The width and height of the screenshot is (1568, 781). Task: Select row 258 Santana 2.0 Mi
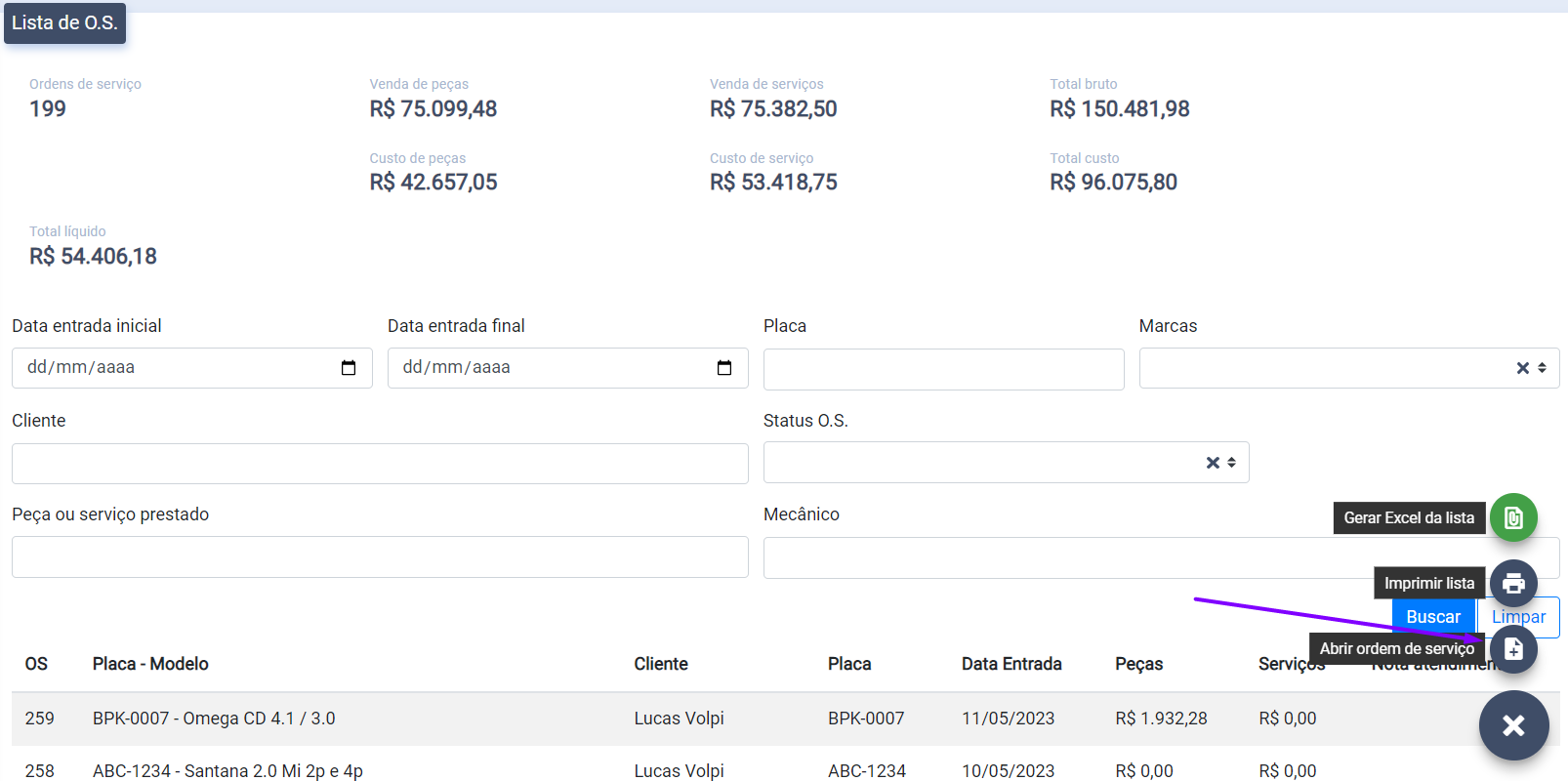coord(227,770)
